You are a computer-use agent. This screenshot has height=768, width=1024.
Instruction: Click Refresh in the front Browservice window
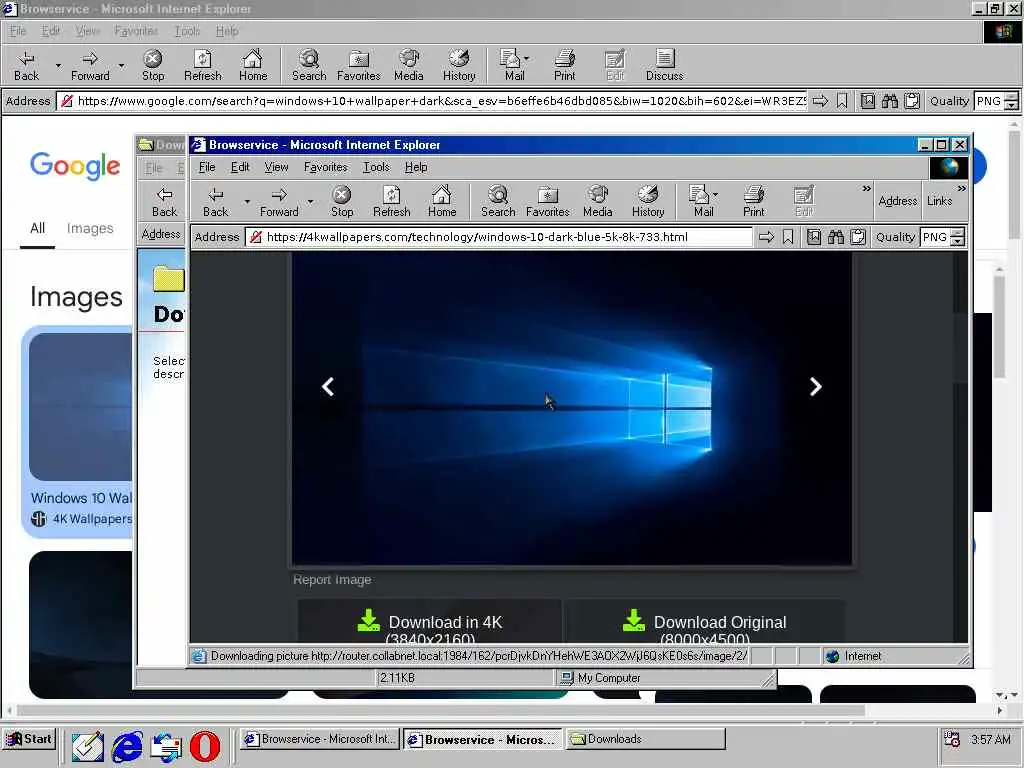coord(391,201)
